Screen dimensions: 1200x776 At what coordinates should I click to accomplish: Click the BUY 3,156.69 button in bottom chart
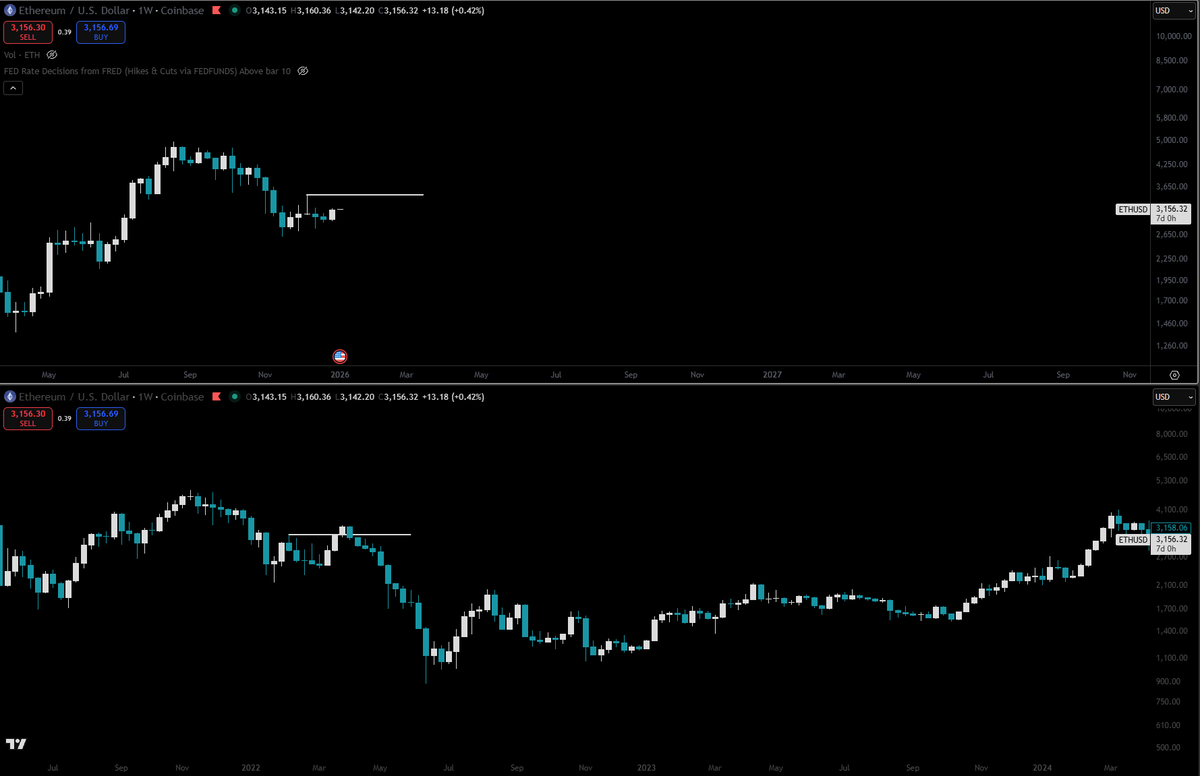coord(101,418)
